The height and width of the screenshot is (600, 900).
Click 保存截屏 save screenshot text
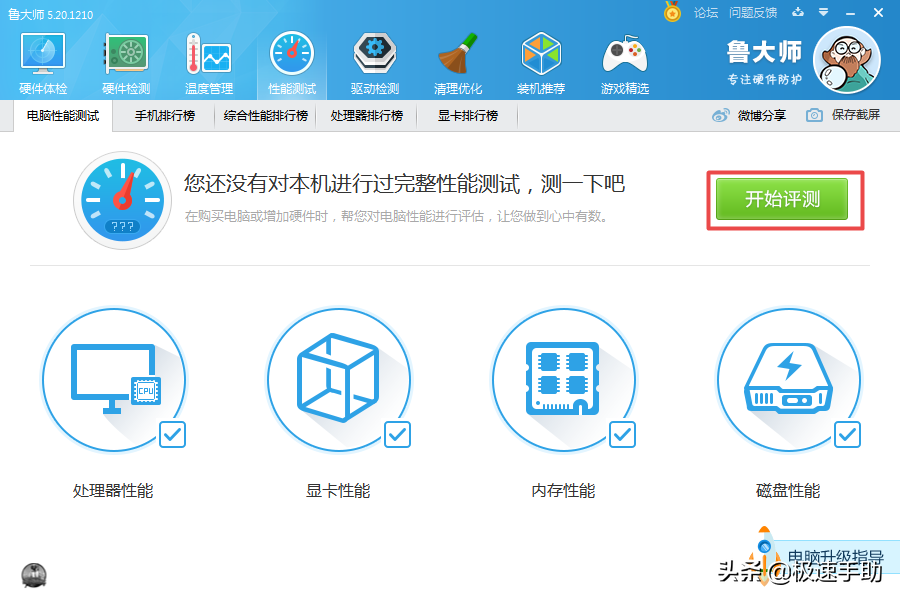pyautogui.click(x=856, y=115)
